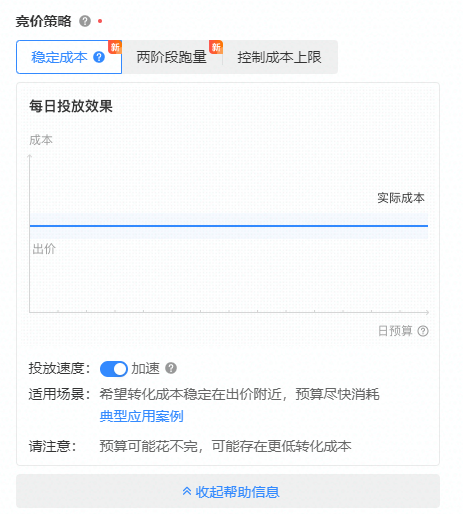The height and width of the screenshot is (514, 463).
Task: Click the 成本 axis label
Action: click(x=41, y=140)
